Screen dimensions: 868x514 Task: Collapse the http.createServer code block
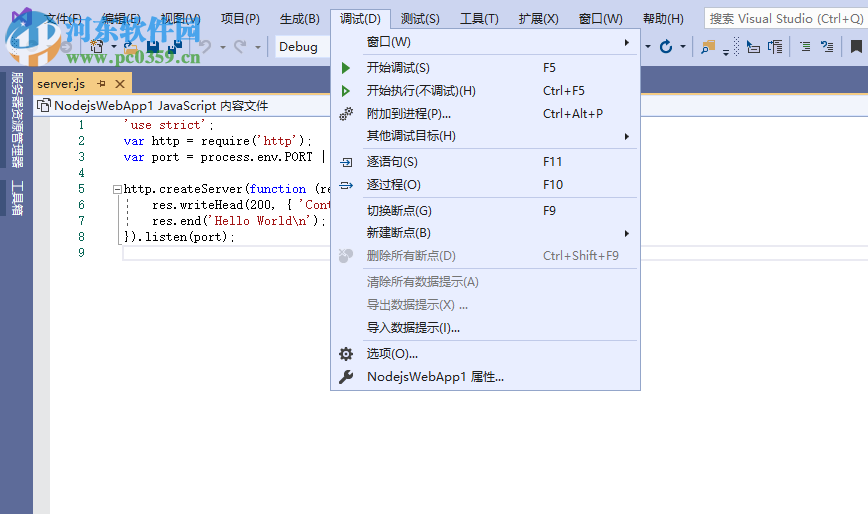click(117, 189)
